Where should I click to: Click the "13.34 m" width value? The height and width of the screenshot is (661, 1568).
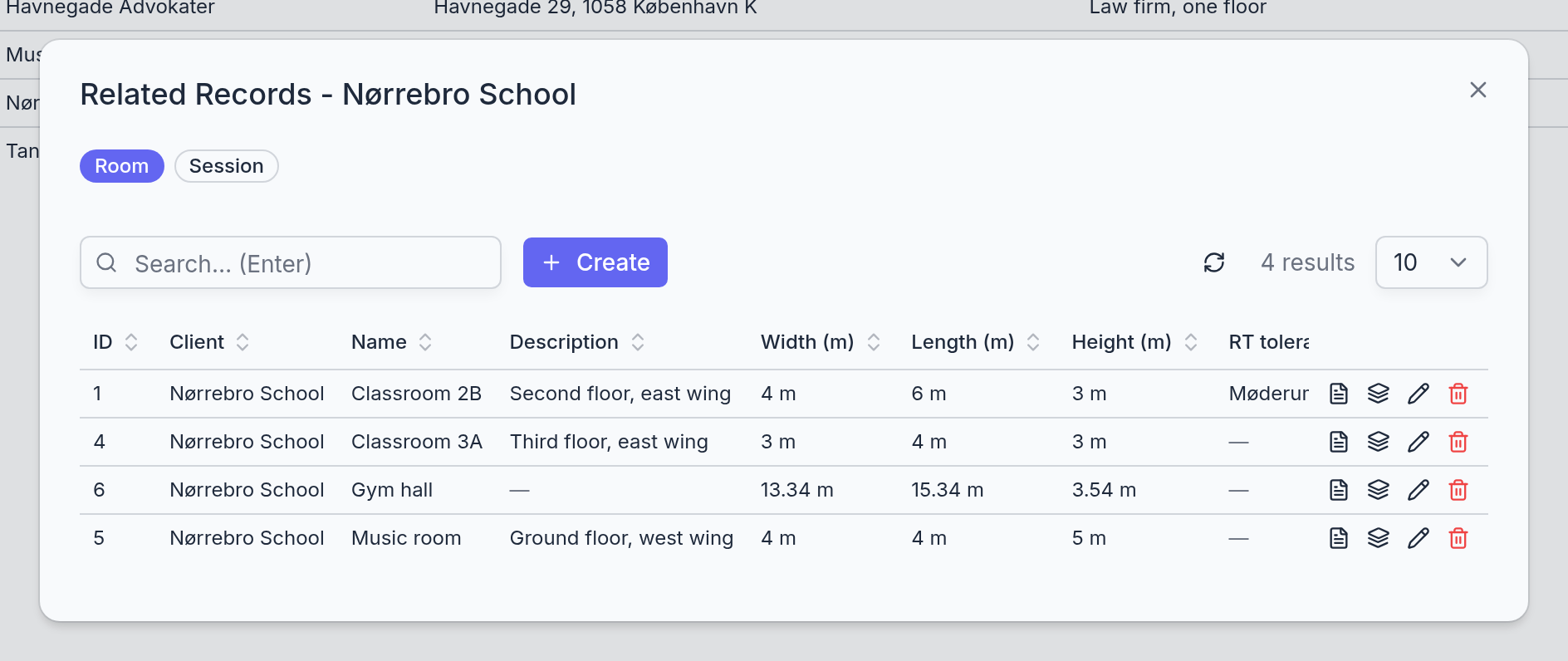point(797,490)
